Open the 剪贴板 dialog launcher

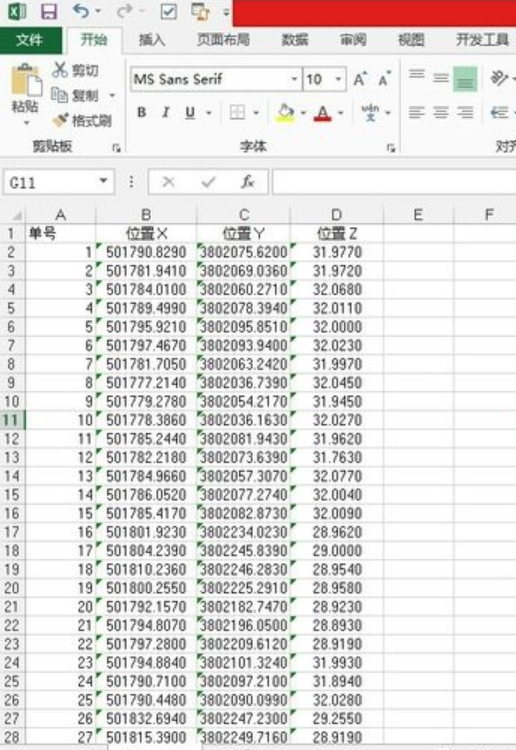[116, 149]
